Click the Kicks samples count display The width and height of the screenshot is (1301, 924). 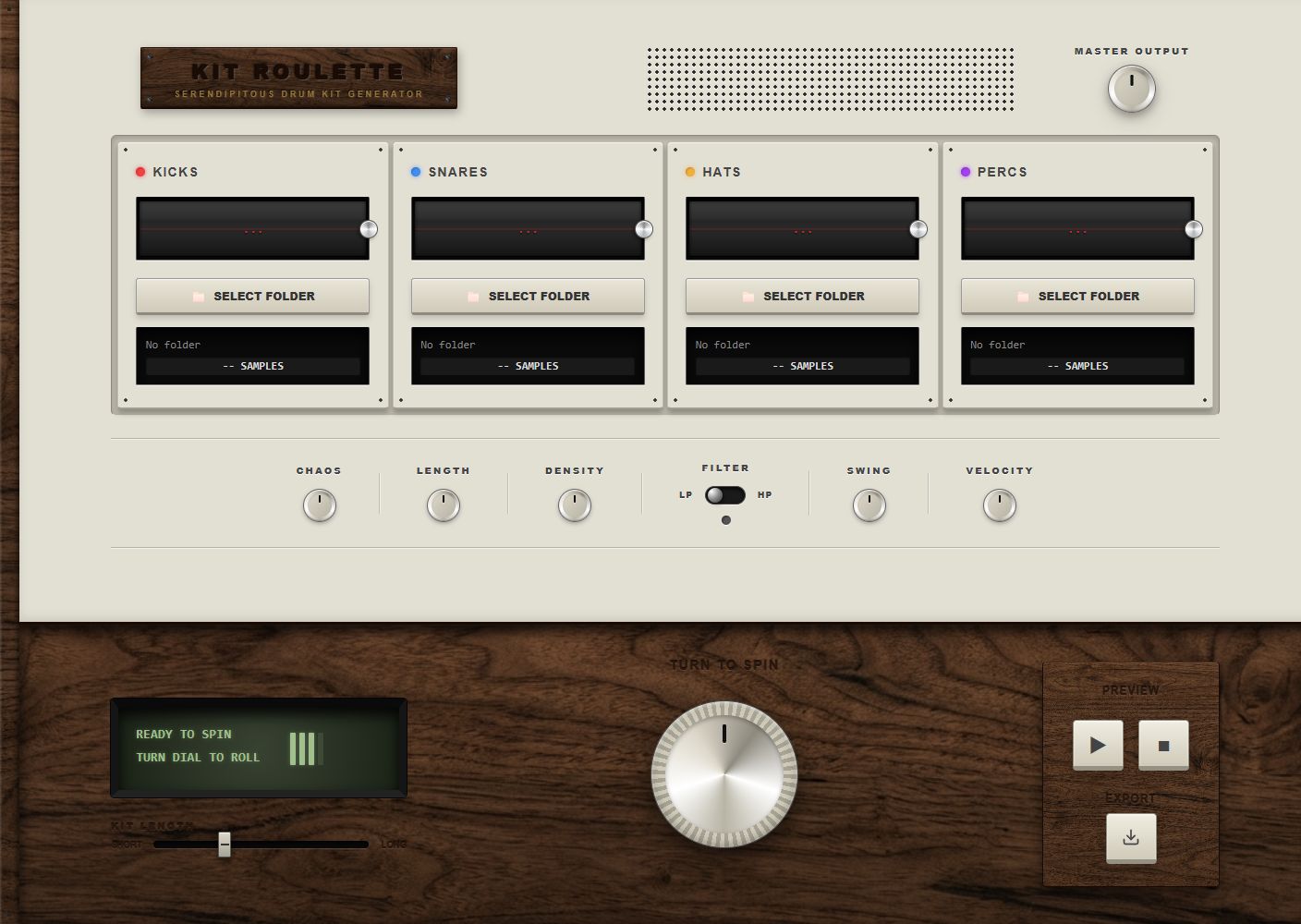(252, 366)
